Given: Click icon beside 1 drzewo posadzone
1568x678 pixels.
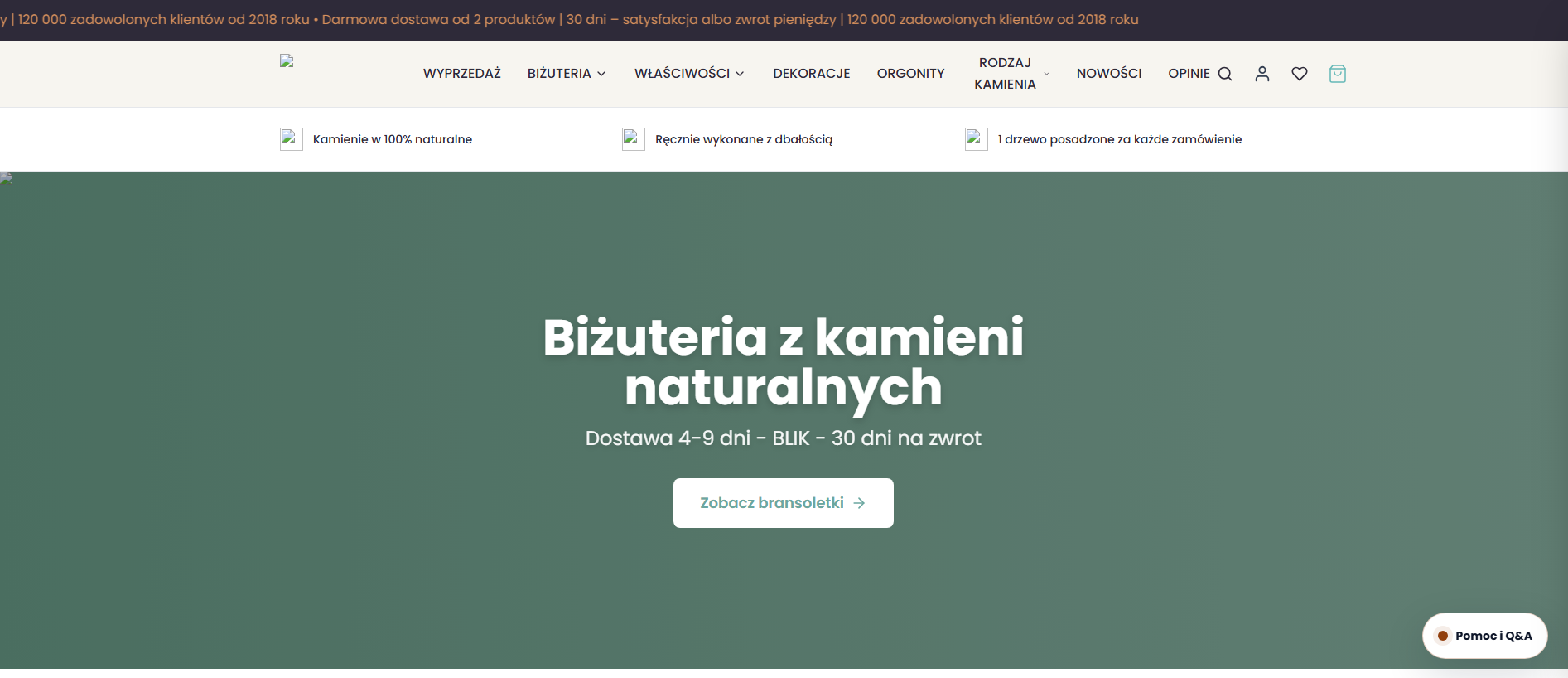Looking at the screenshot, I should 976,139.
